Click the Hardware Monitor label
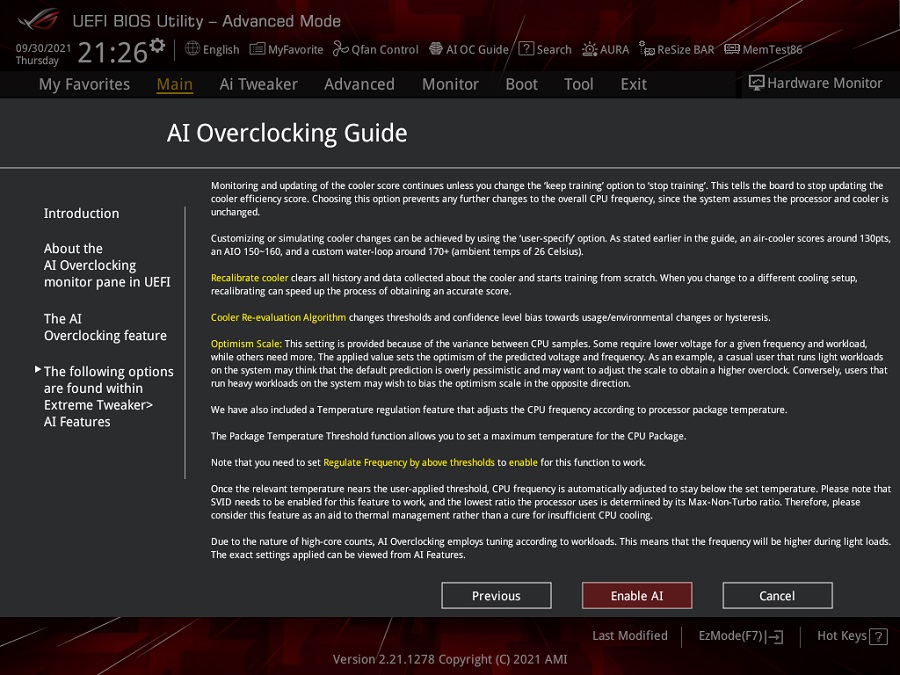The image size is (900, 675). tap(825, 83)
